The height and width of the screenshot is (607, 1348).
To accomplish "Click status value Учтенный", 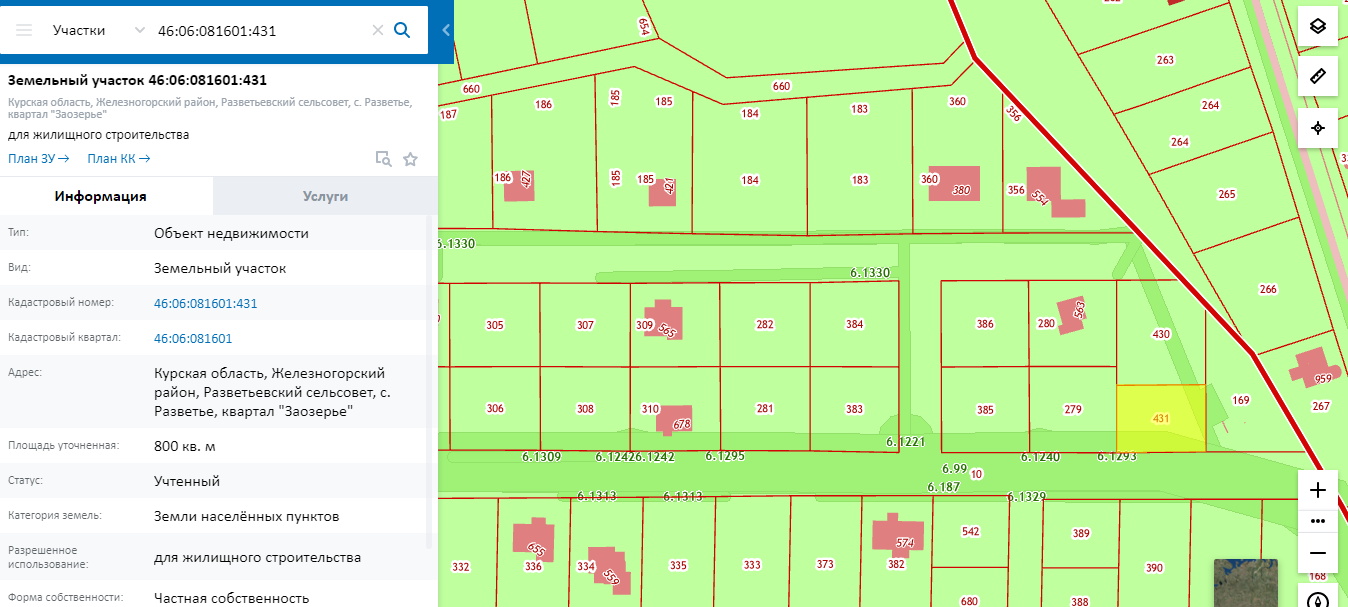I will pyautogui.click(x=187, y=481).
